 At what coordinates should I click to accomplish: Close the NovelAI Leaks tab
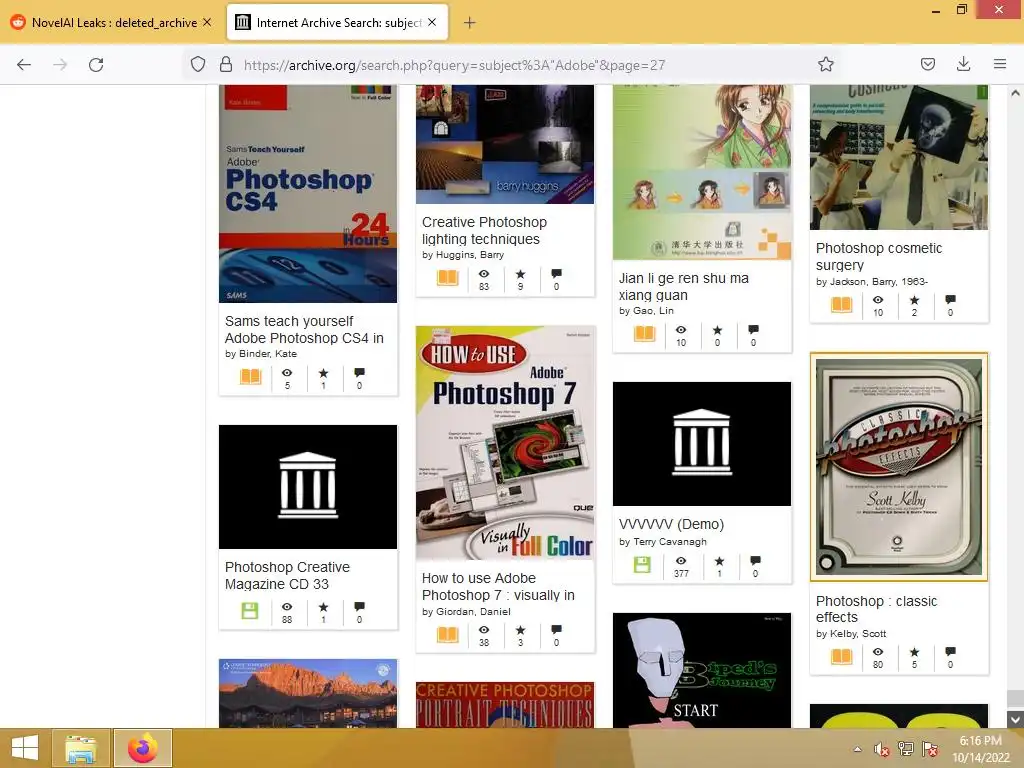(207, 22)
